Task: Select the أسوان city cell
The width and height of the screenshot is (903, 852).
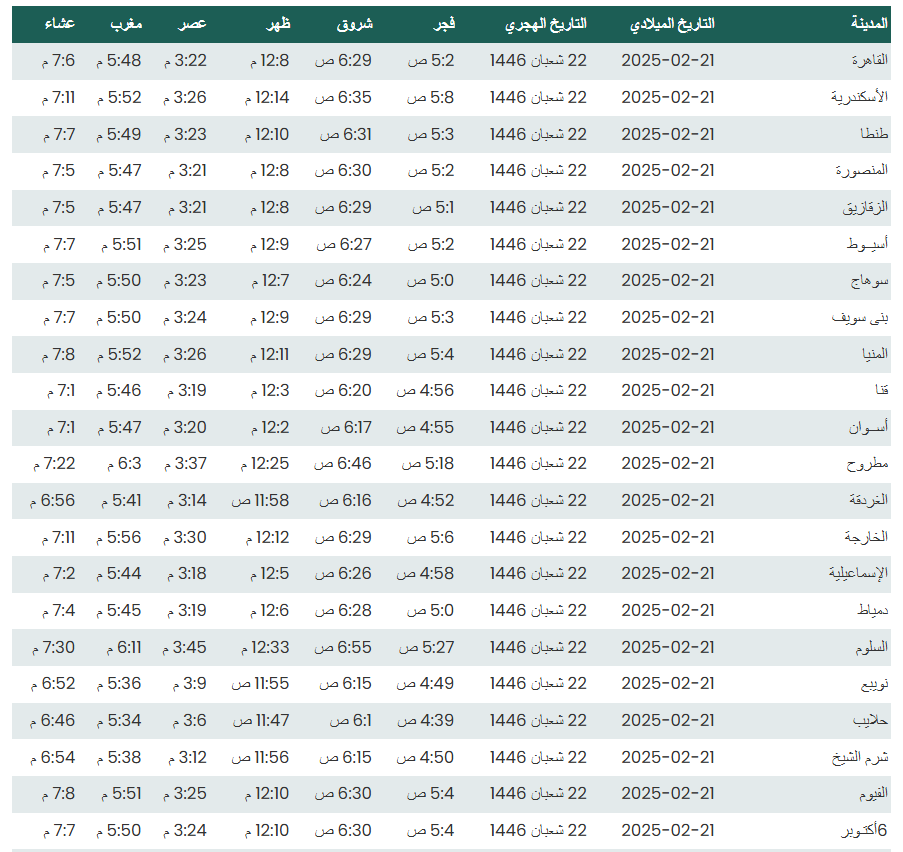Action: (x=868, y=427)
